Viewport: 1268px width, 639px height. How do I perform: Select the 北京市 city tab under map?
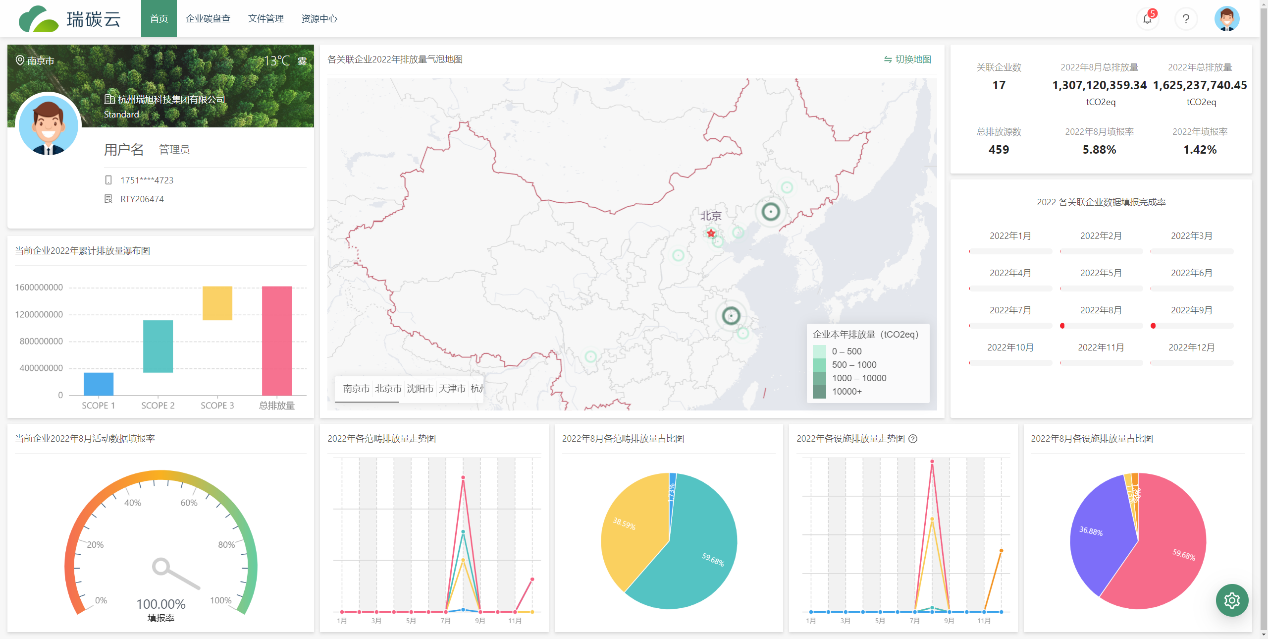click(388, 389)
